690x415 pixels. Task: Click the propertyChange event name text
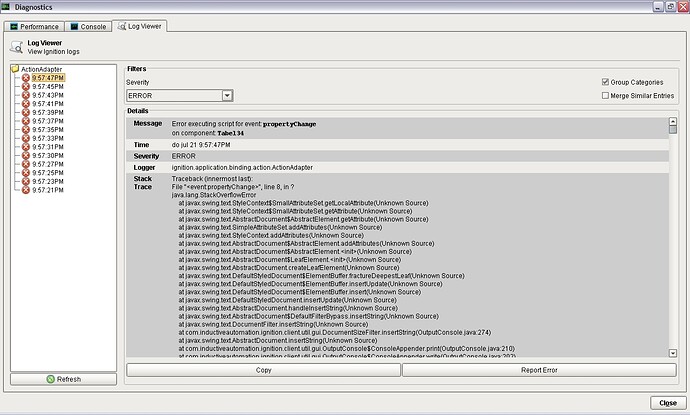[290, 124]
